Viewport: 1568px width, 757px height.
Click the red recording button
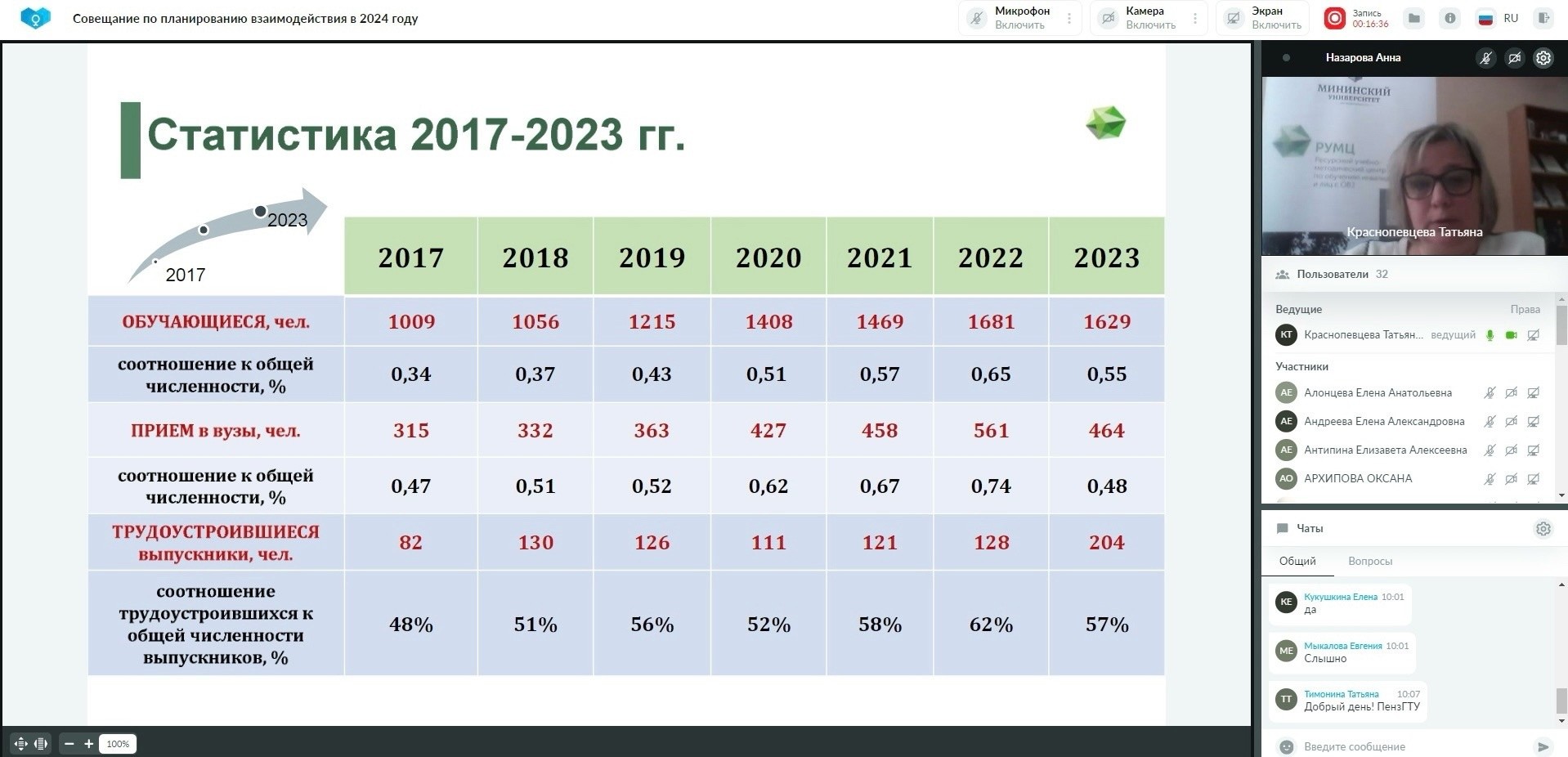tap(1334, 18)
